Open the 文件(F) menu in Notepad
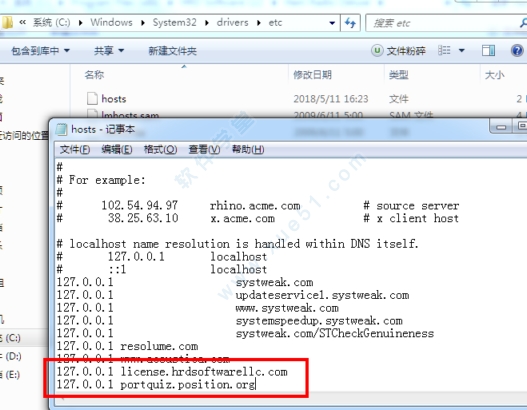This screenshot has height=410, width=527. [x=75, y=149]
